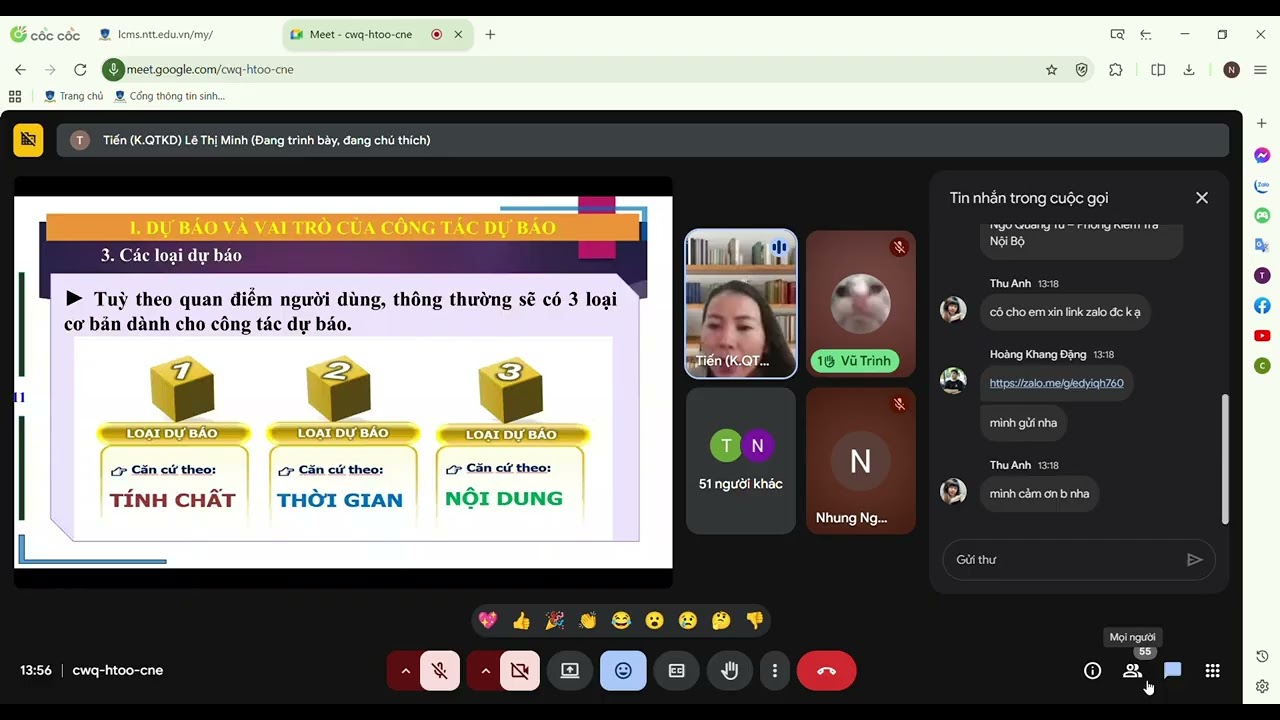1280x720 pixels.
Task: Send surprised face reaction
Action: click(655, 621)
